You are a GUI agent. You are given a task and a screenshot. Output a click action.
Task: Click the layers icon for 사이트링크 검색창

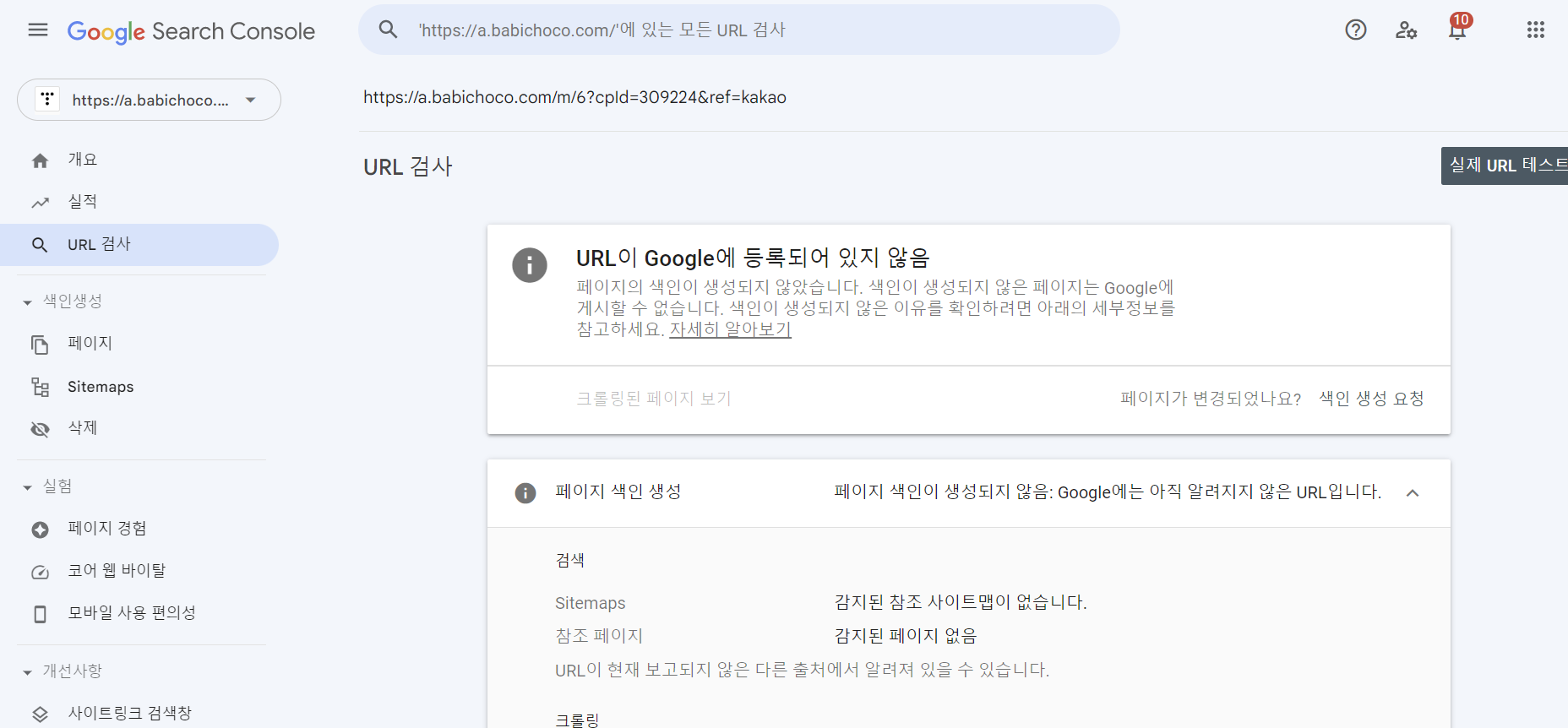(x=40, y=714)
